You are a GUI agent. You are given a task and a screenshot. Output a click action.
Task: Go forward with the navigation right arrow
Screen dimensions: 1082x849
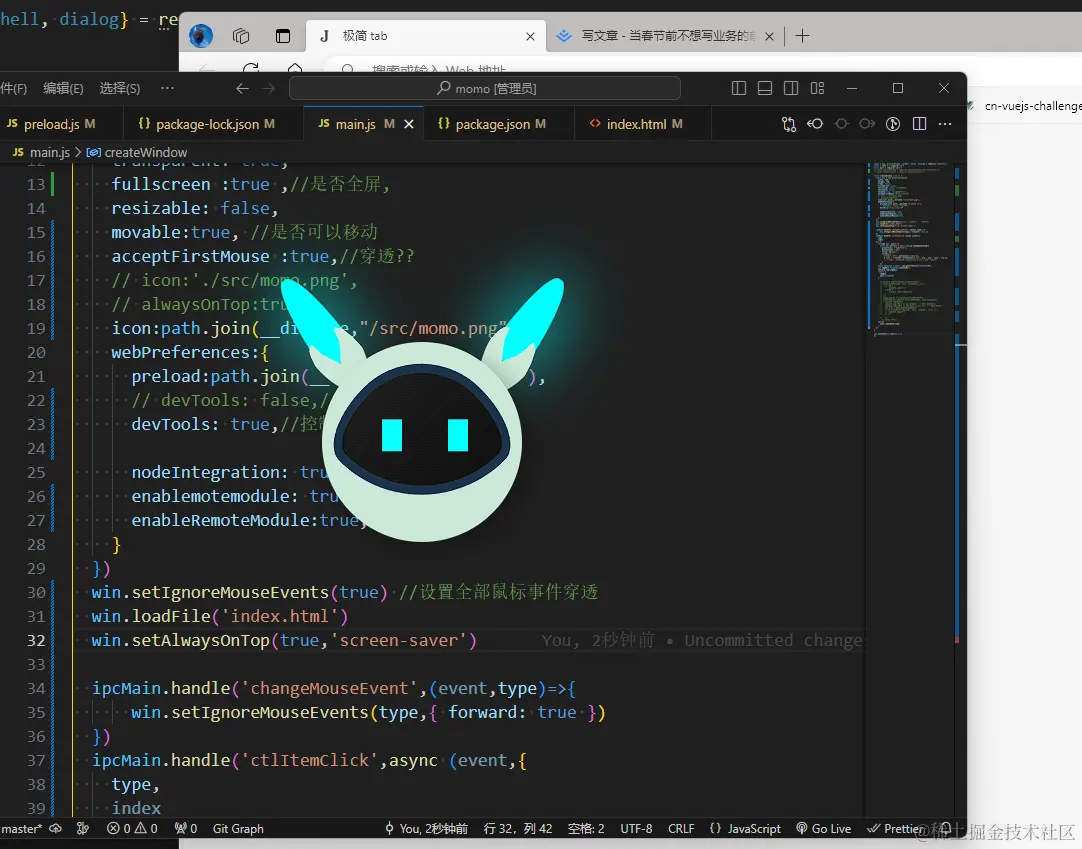268,88
